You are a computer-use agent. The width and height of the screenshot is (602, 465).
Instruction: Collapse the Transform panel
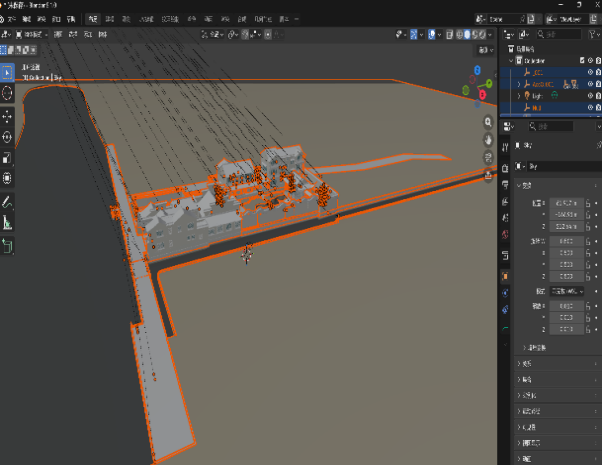(x=521, y=186)
